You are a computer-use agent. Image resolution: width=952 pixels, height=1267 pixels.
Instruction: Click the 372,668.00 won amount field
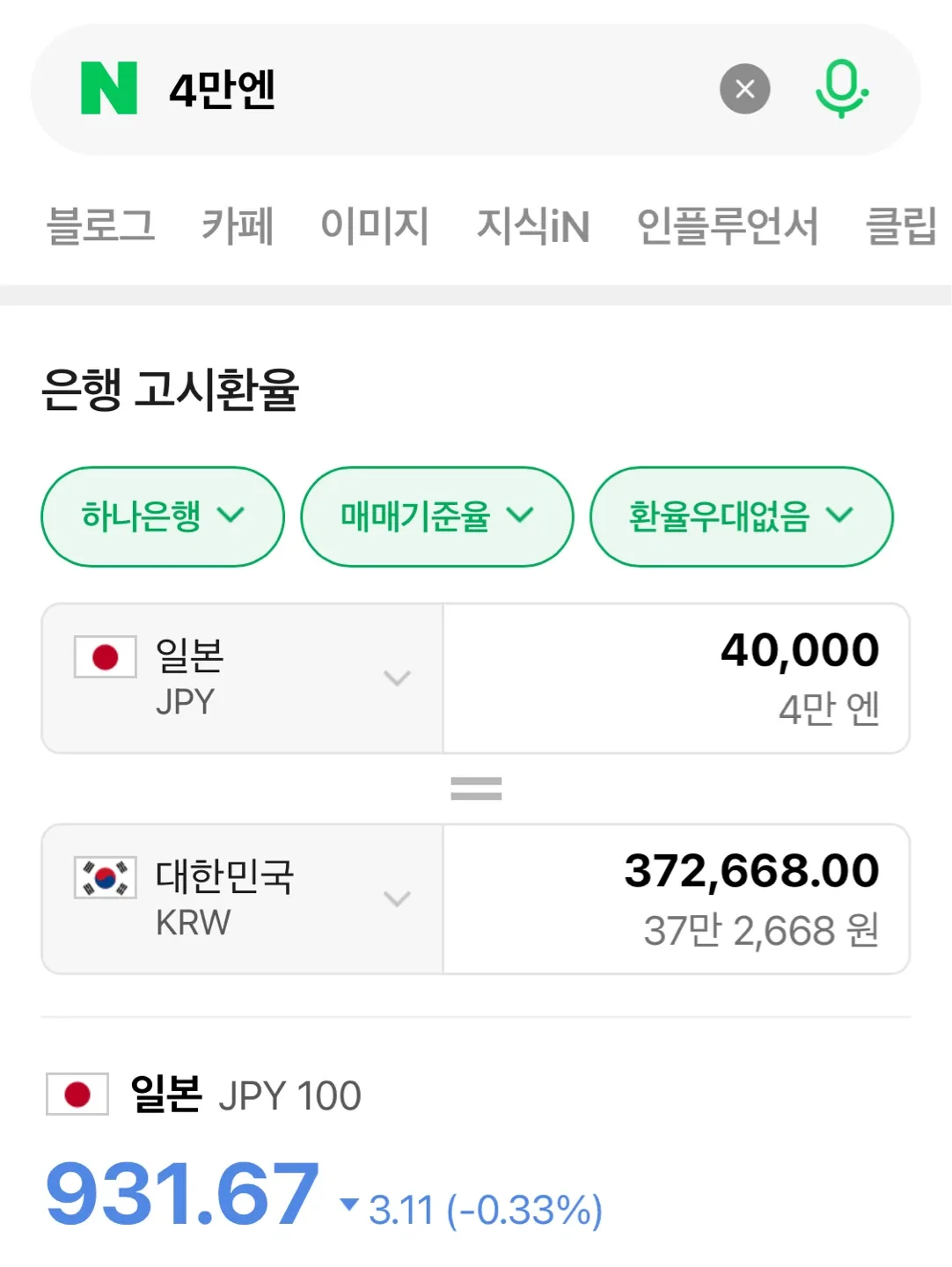(676, 899)
